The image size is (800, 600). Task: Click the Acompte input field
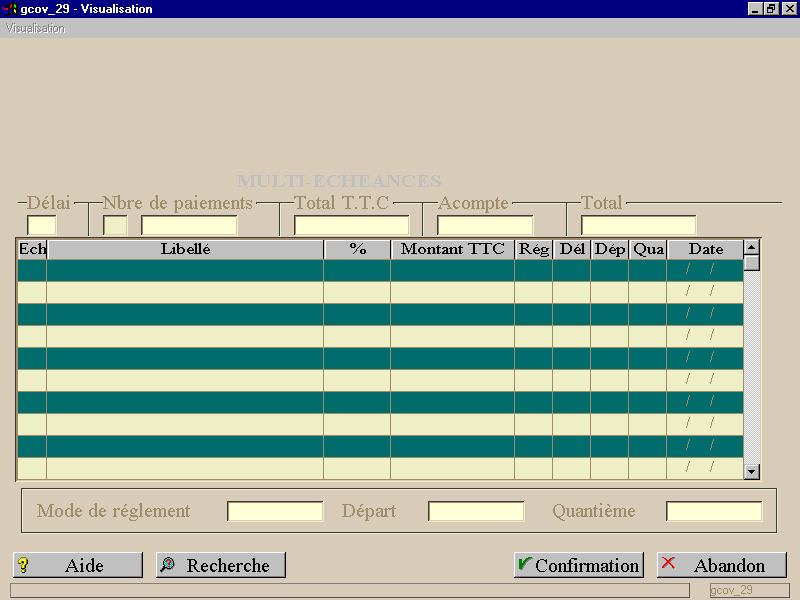(x=485, y=225)
